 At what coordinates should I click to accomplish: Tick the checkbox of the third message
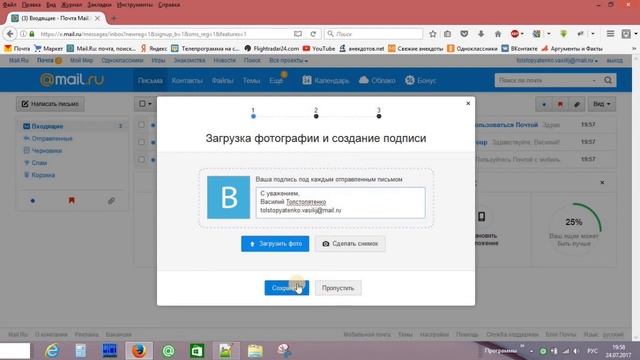click(x=141, y=160)
